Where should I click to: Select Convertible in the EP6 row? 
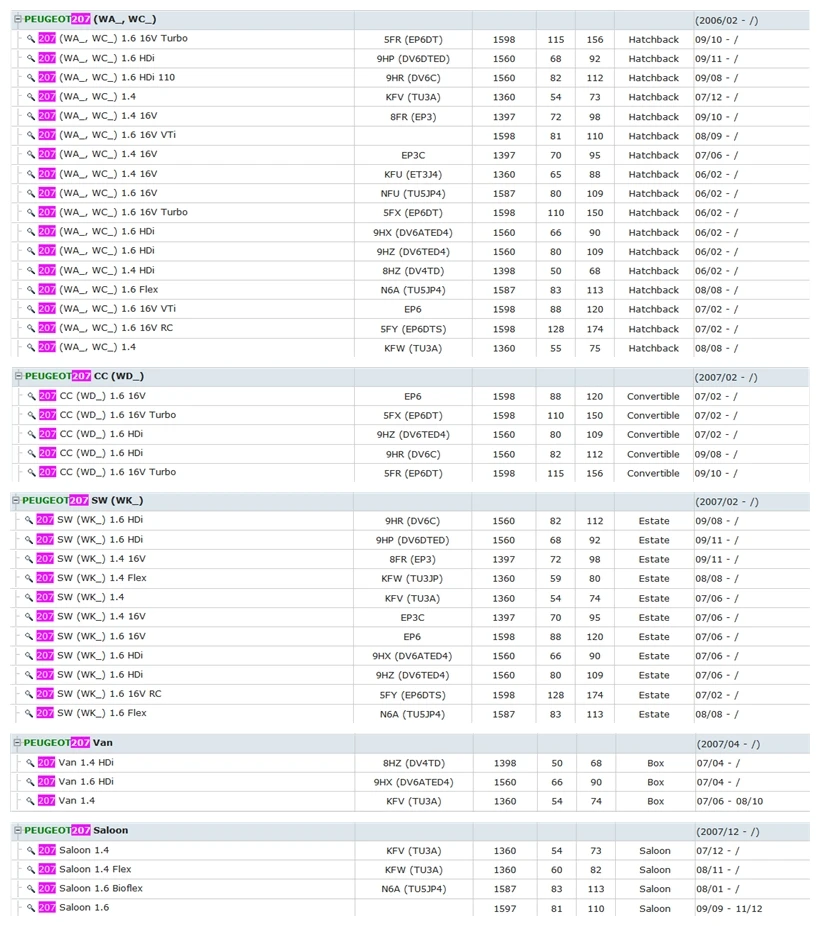point(653,397)
